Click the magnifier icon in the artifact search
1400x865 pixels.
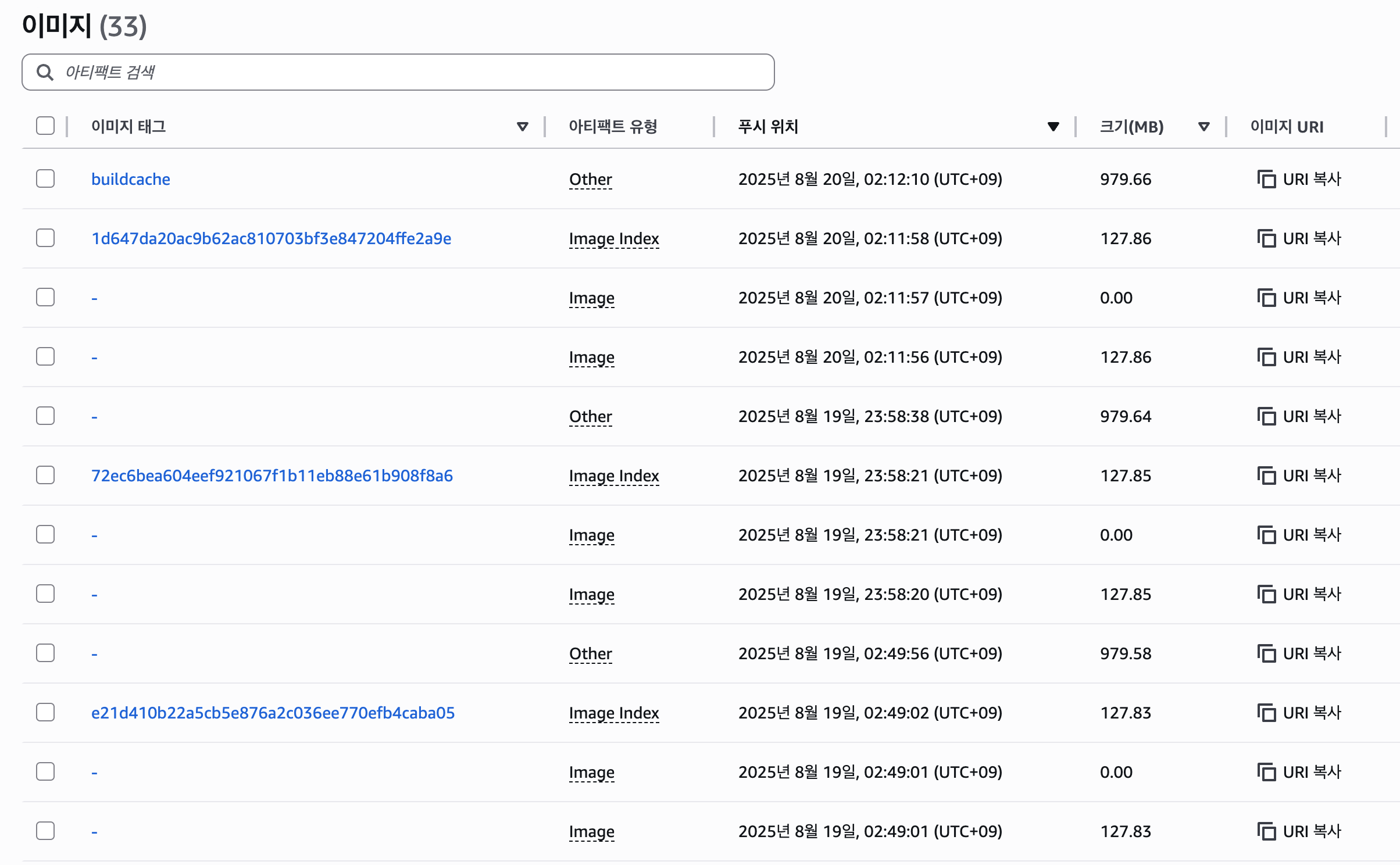[45, 72]
